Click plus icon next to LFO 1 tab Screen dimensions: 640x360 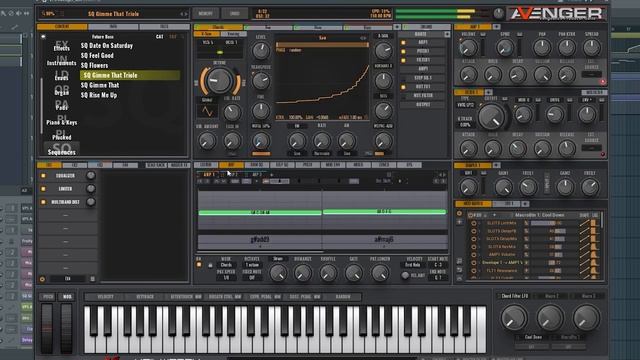point(525,204)
